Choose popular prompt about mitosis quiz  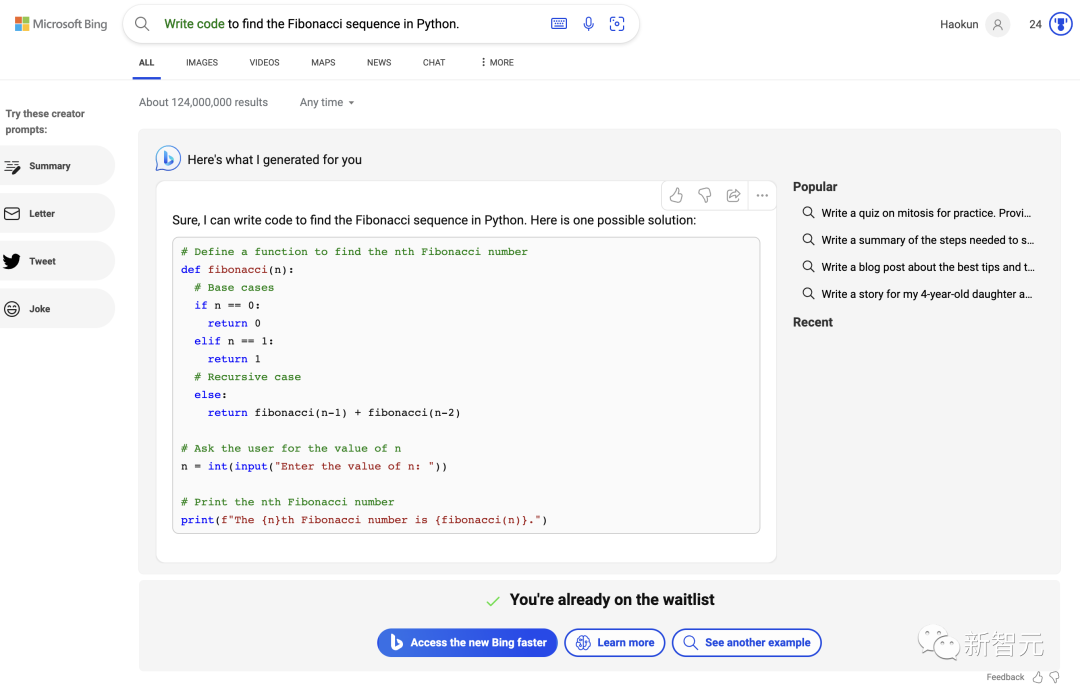coord(925,213)
